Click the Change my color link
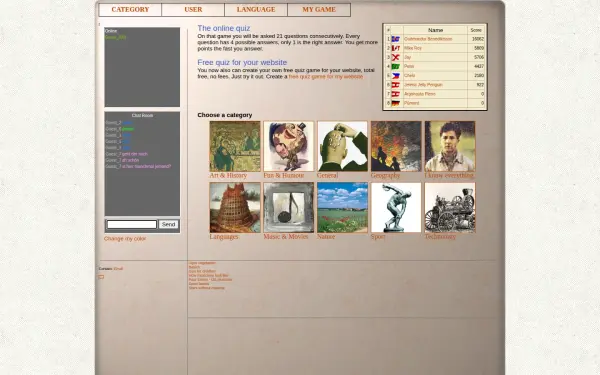This screenshot has width=600, height=375. pyautogui.click(x=125, y=239)
